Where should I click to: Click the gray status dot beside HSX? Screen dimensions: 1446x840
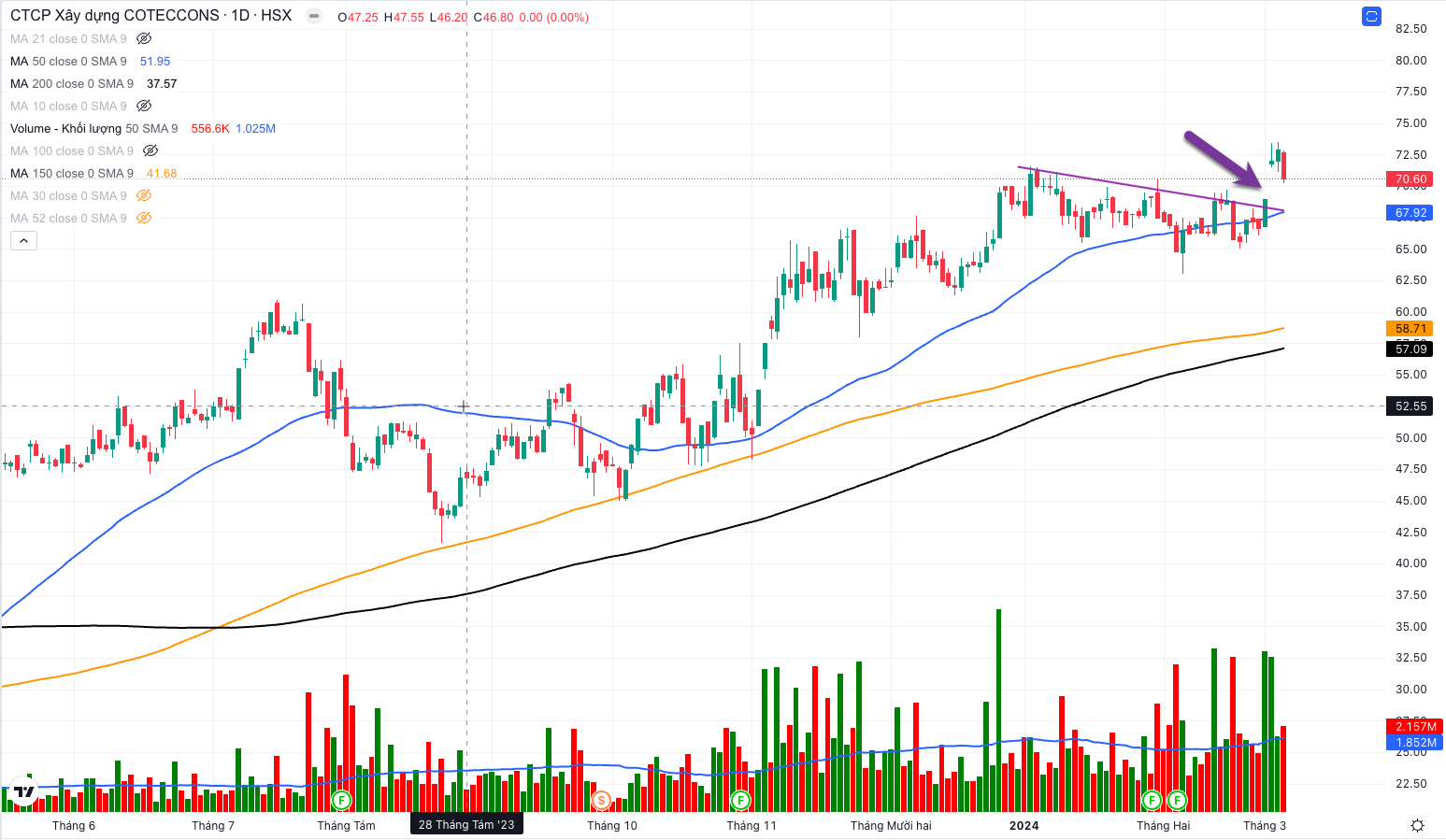click(x=314, y=17)
